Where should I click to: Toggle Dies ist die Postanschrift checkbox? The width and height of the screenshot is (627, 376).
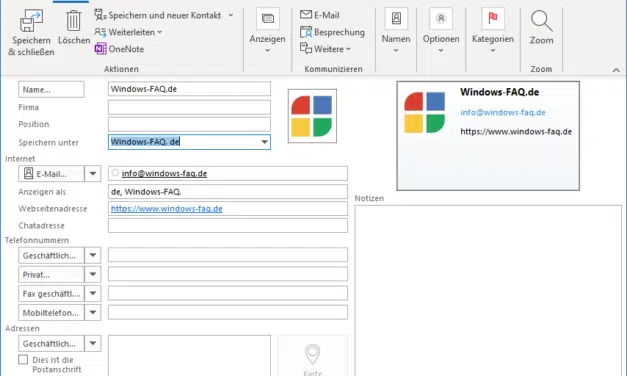click(23, 359)
